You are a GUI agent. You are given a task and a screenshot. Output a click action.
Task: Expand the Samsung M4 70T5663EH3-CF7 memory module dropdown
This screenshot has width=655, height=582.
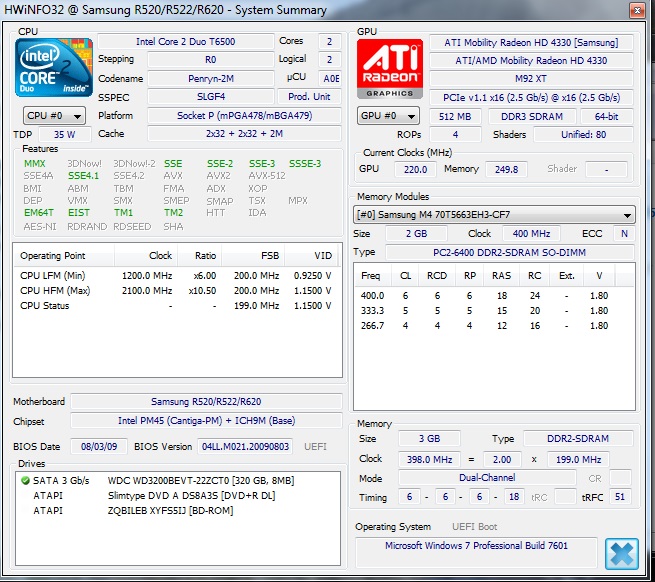coord(494,215)
